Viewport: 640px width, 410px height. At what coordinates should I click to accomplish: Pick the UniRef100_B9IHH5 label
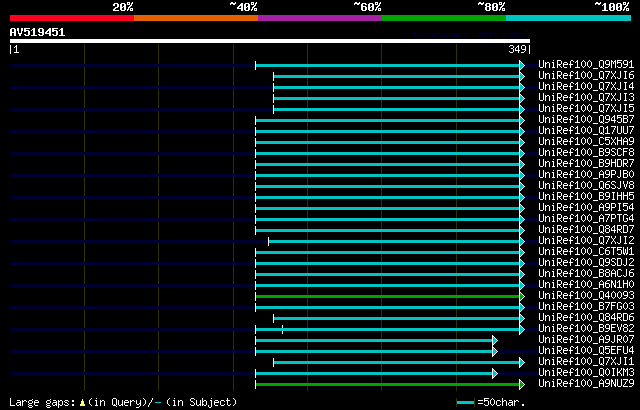586,197
